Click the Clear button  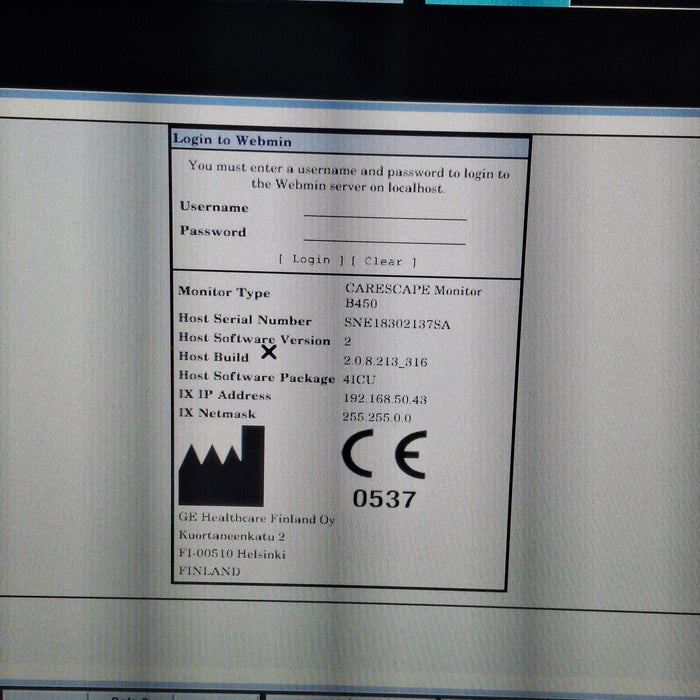384,261
